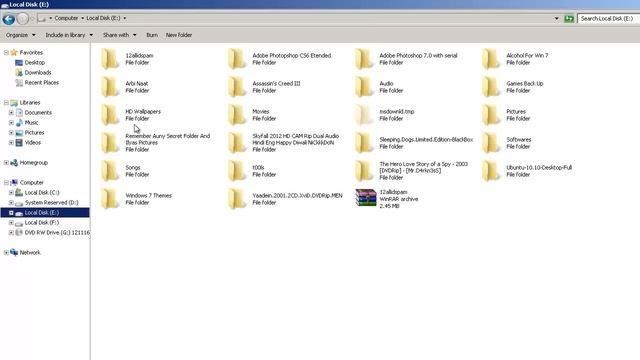The height and width of the screenshot is (360, 640).
Task: Select the highlighted Local Disk (E:) tree item
Action: [45, 213]
